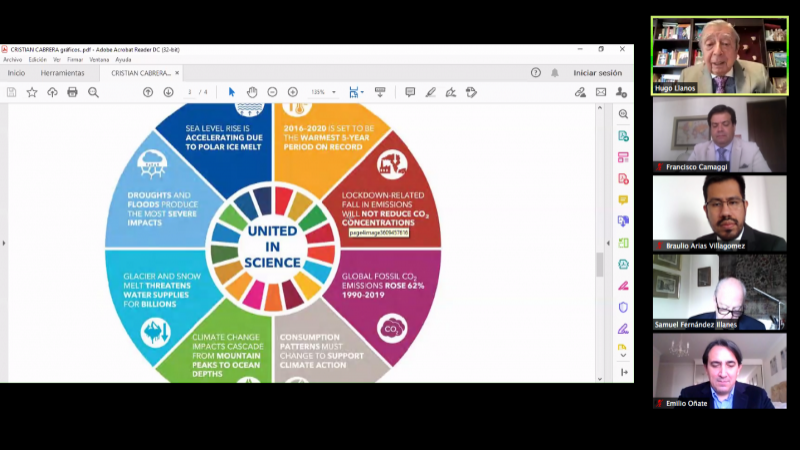
Task: Send file by email envelope icon
Action: (x=601, y=92)
